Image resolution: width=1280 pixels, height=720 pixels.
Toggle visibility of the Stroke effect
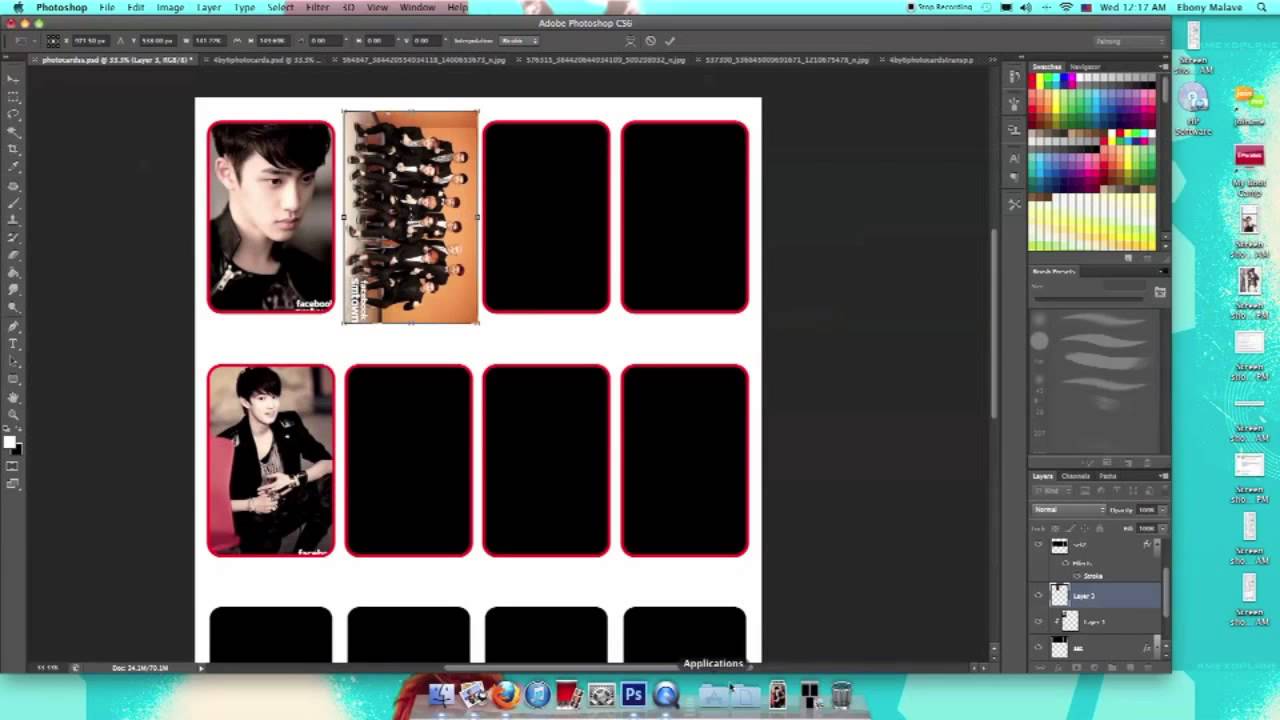(1077, 576)
